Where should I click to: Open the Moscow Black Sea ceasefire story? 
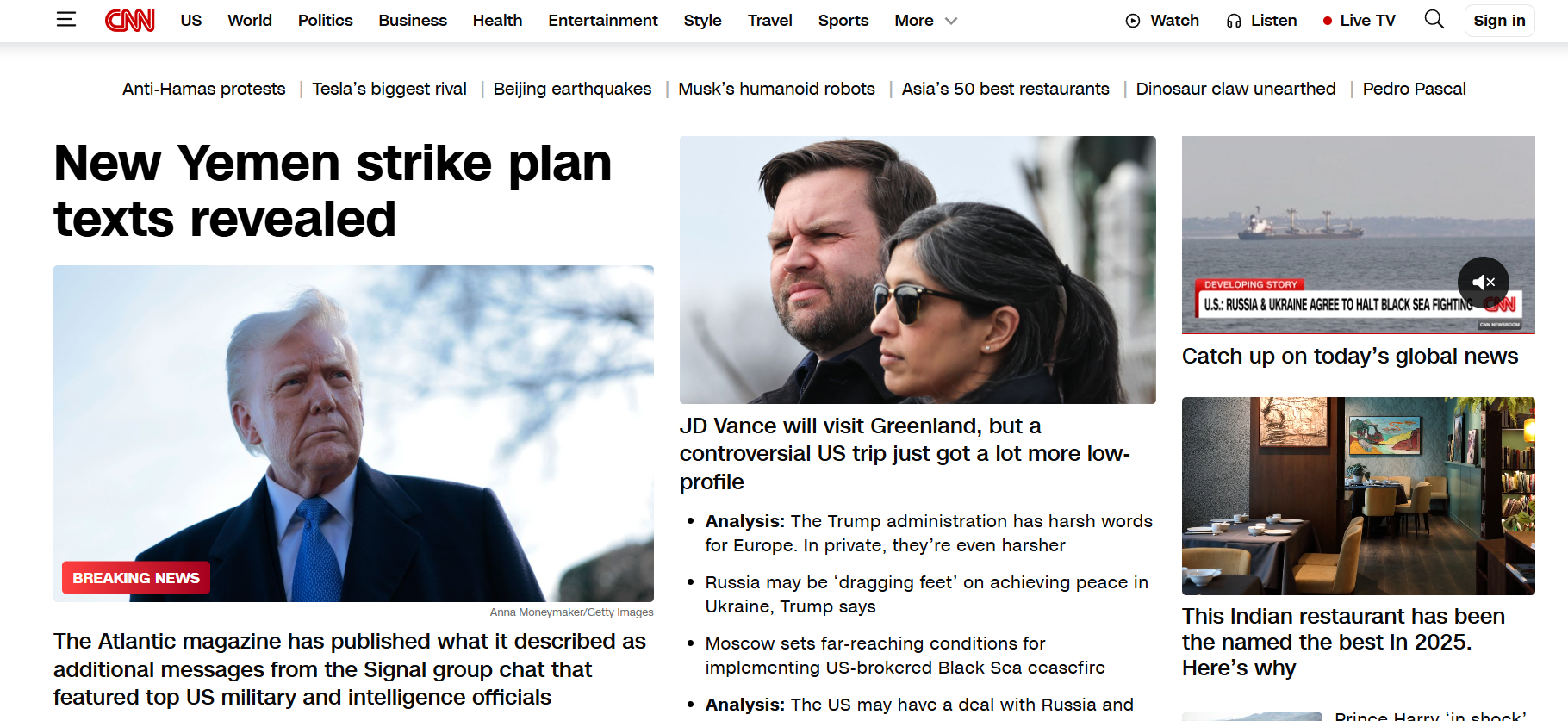coord(905,656)
